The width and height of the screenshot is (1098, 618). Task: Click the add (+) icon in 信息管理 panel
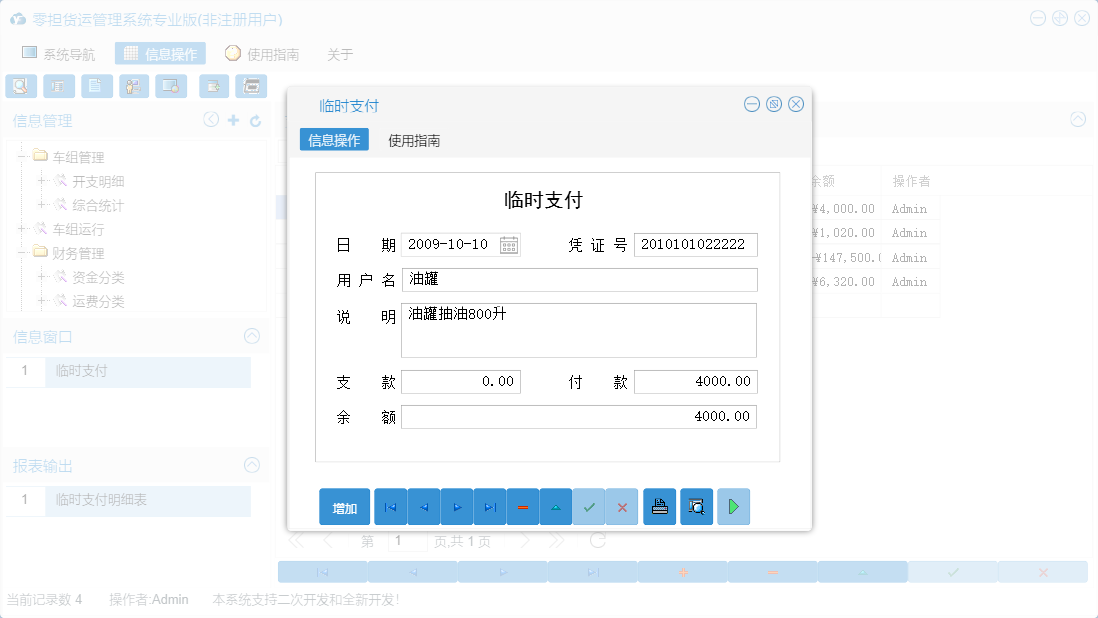point(234,121)
